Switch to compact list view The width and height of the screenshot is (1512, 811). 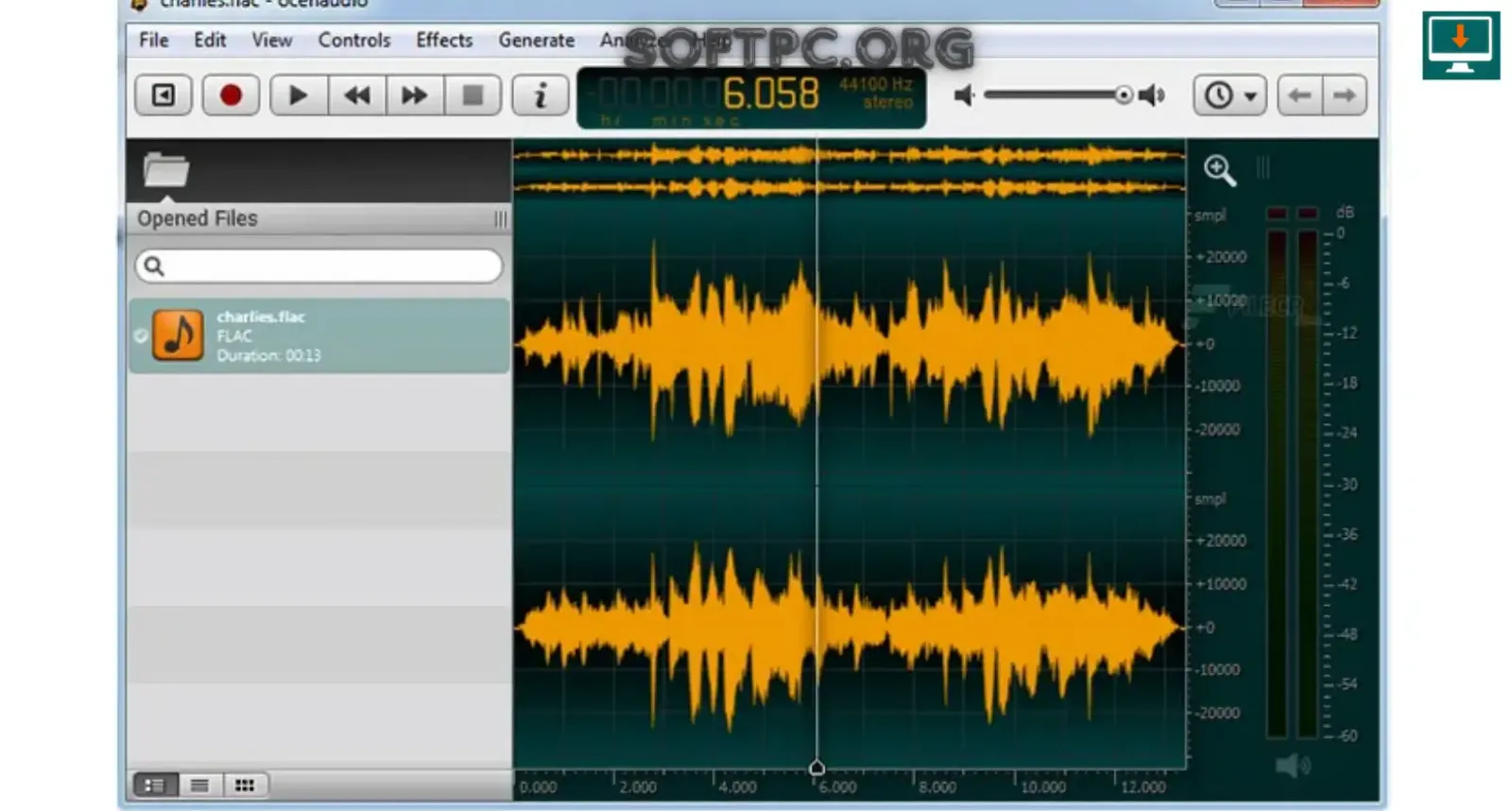coord(199,785)
